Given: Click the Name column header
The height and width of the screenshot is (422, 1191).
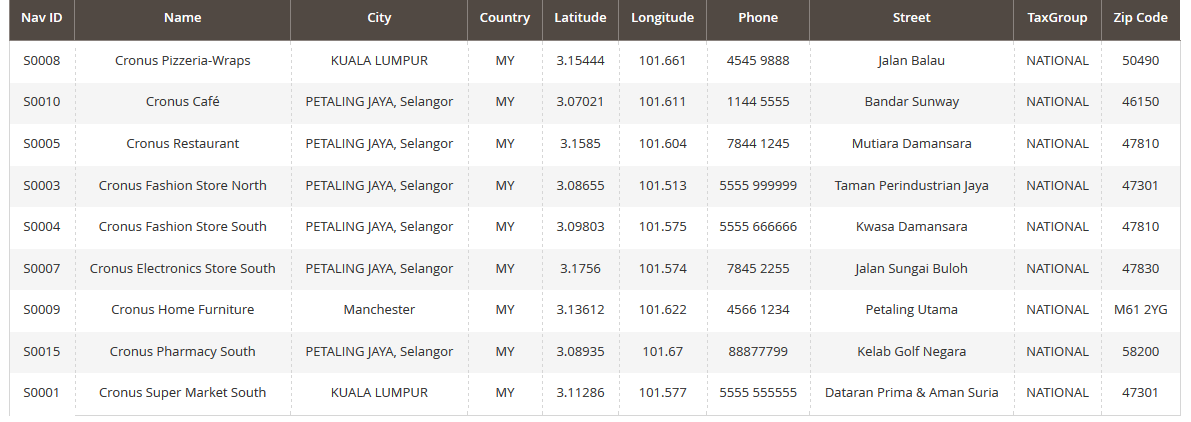Looking at the screenshot, I should coord(182,18).
